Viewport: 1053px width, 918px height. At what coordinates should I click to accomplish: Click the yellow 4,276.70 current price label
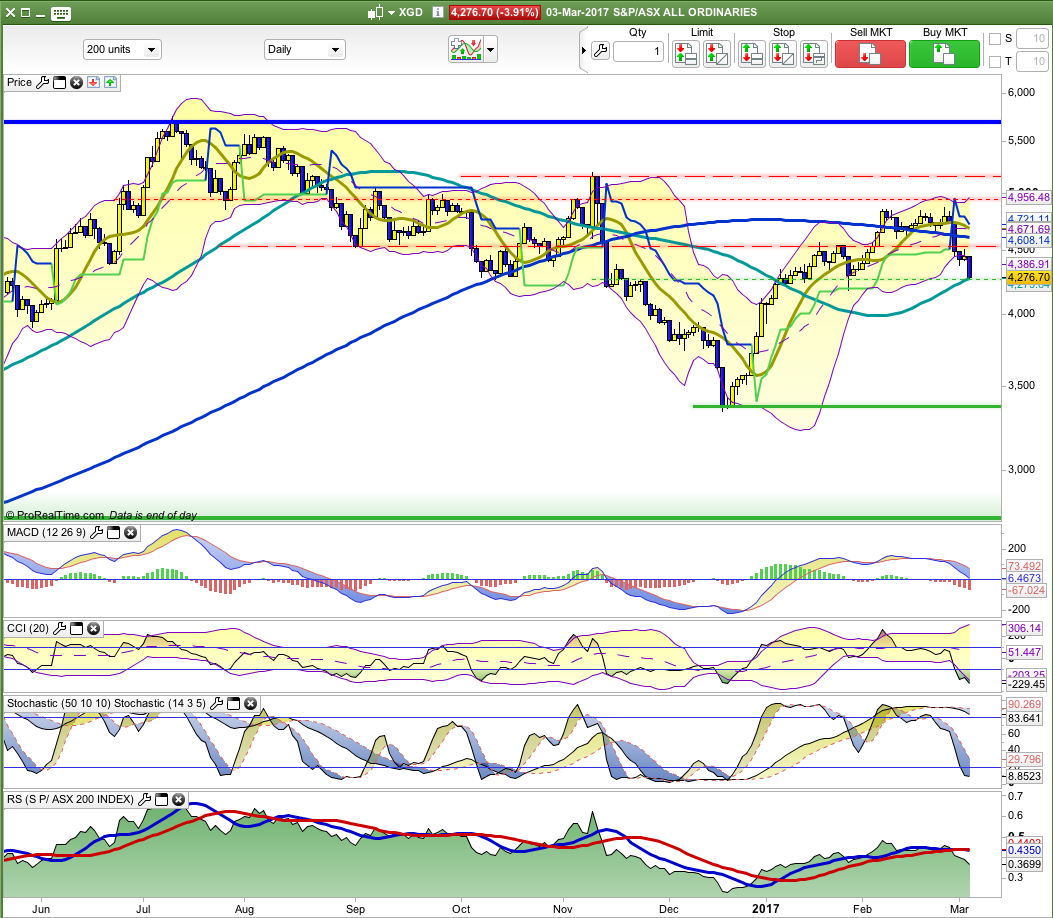[1028, 277]
